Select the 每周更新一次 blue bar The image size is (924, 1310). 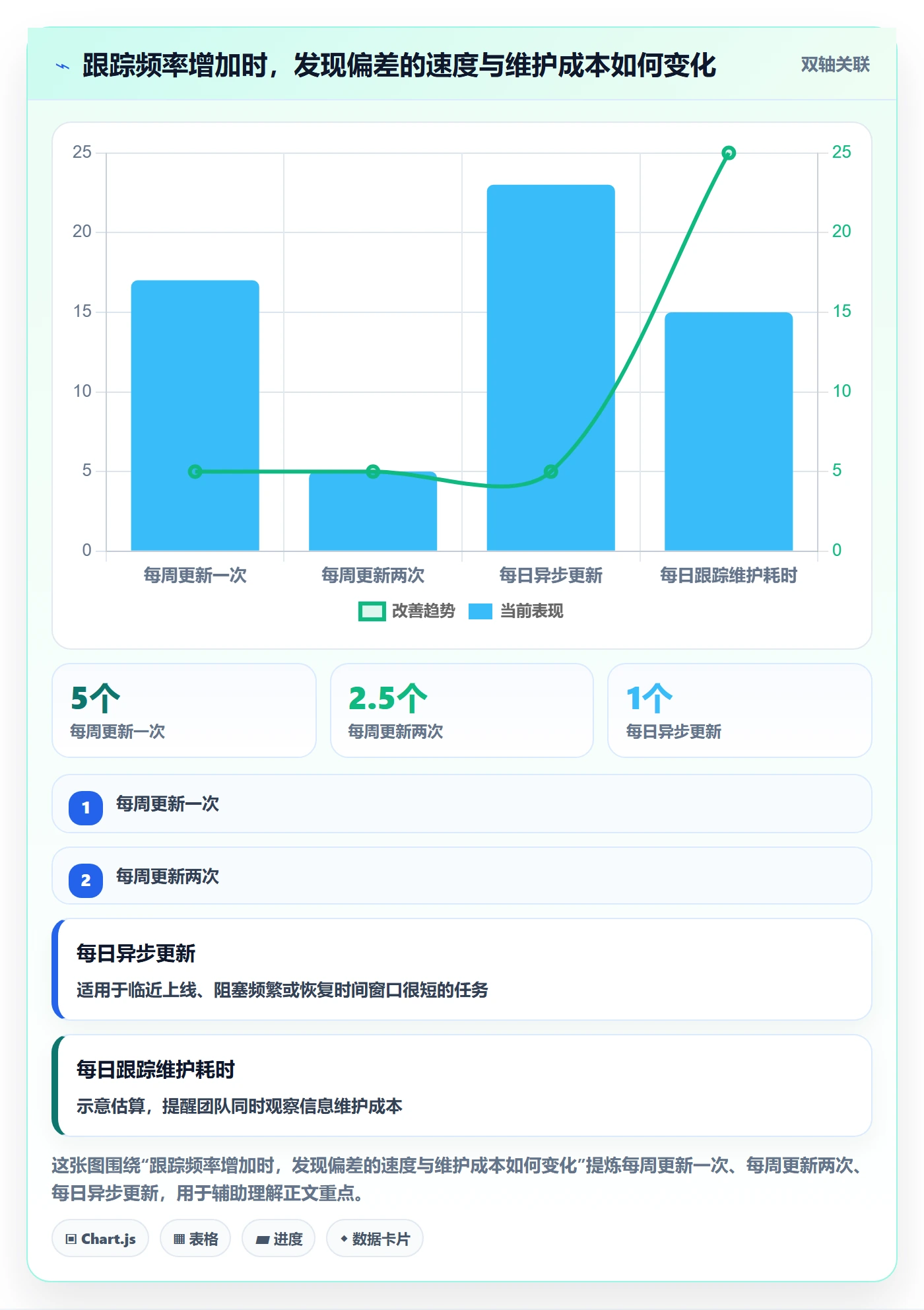pos(195,415)
